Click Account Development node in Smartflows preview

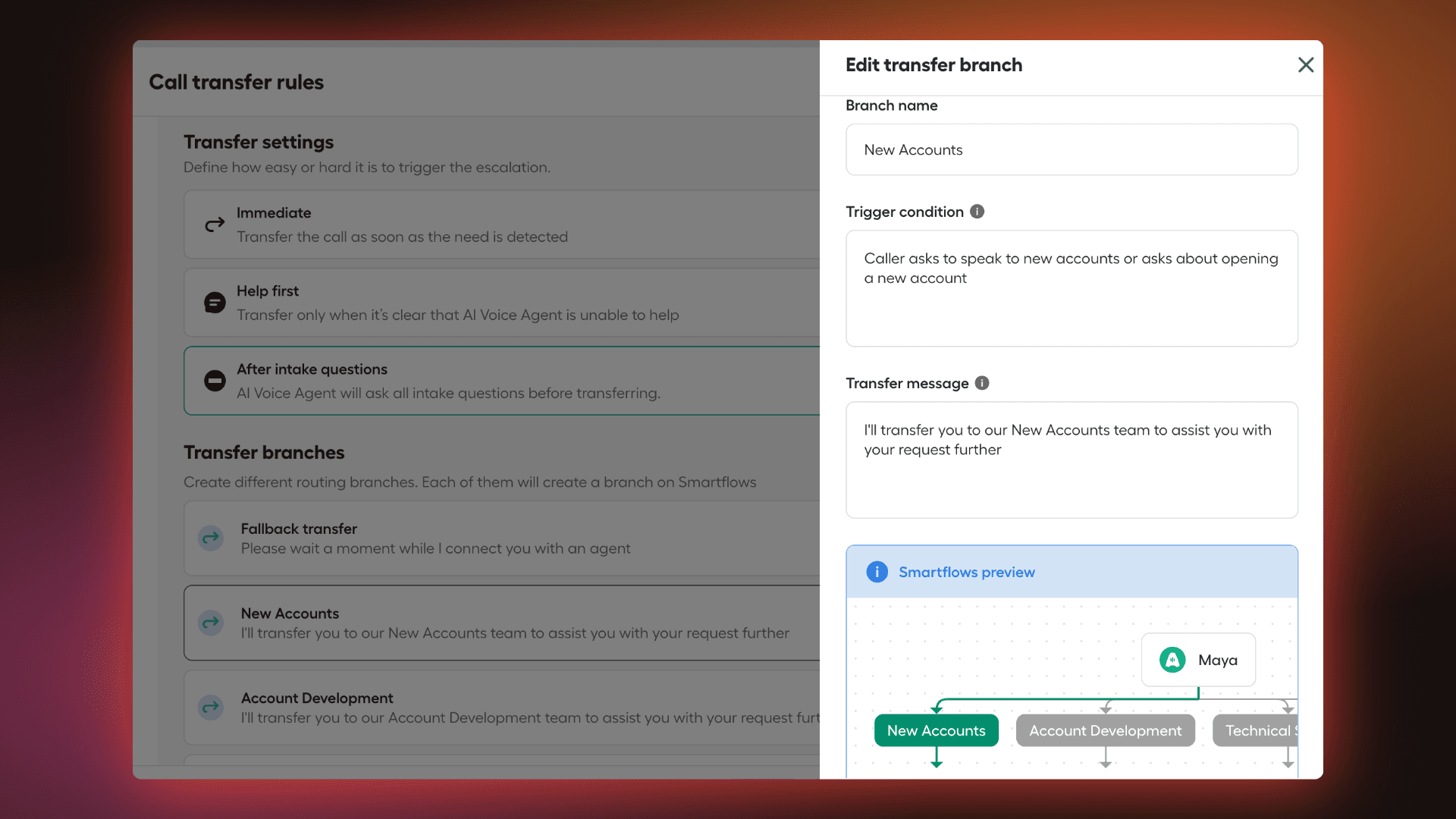pyautogui.click(x=1105, y=730)
